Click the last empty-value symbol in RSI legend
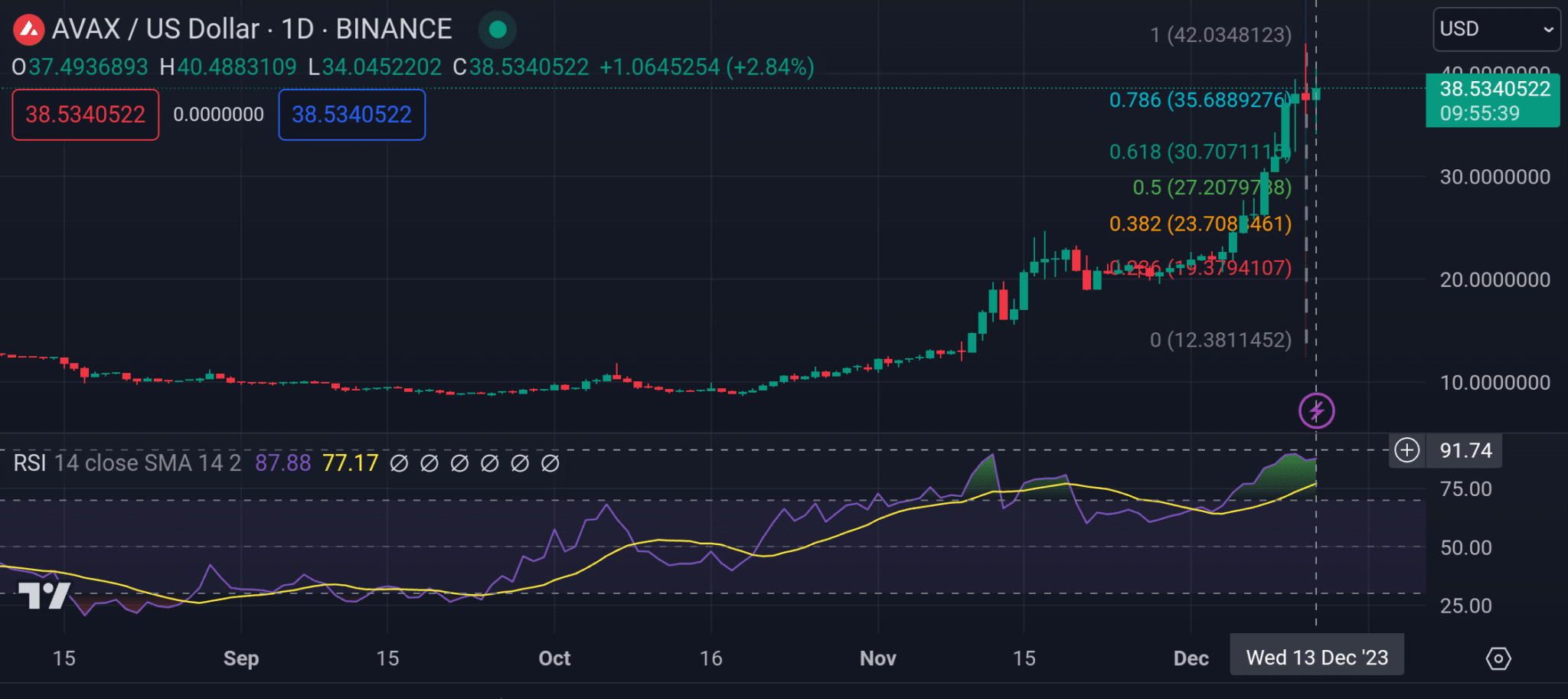The height and width of the screenshot is (699, 1568). tap(550, 463)
